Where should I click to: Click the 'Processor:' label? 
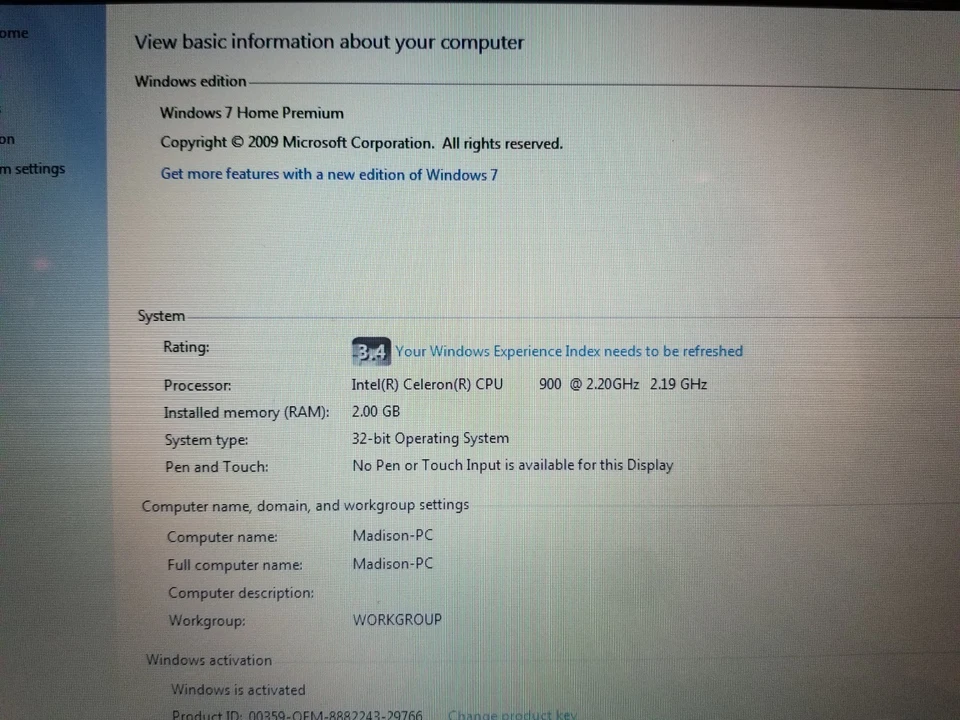[x=197, y=385]
